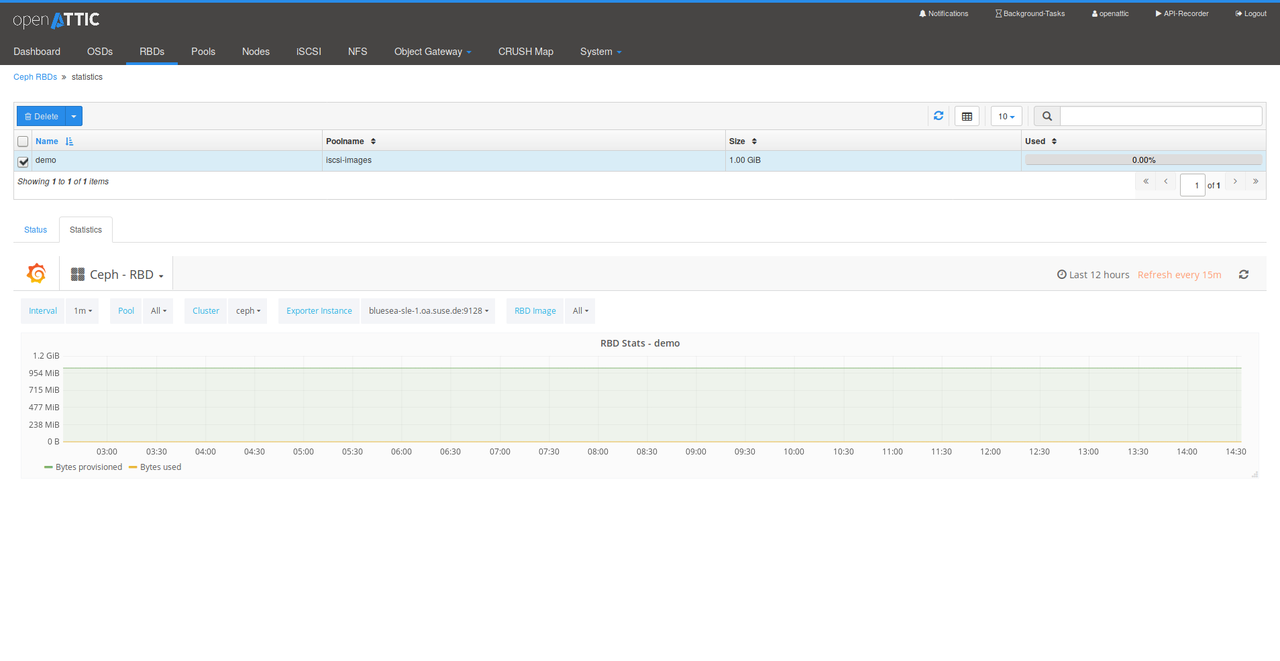Open the Dashboard page
The width and height of the screenshot is (1280, 661).
point(37,51)
